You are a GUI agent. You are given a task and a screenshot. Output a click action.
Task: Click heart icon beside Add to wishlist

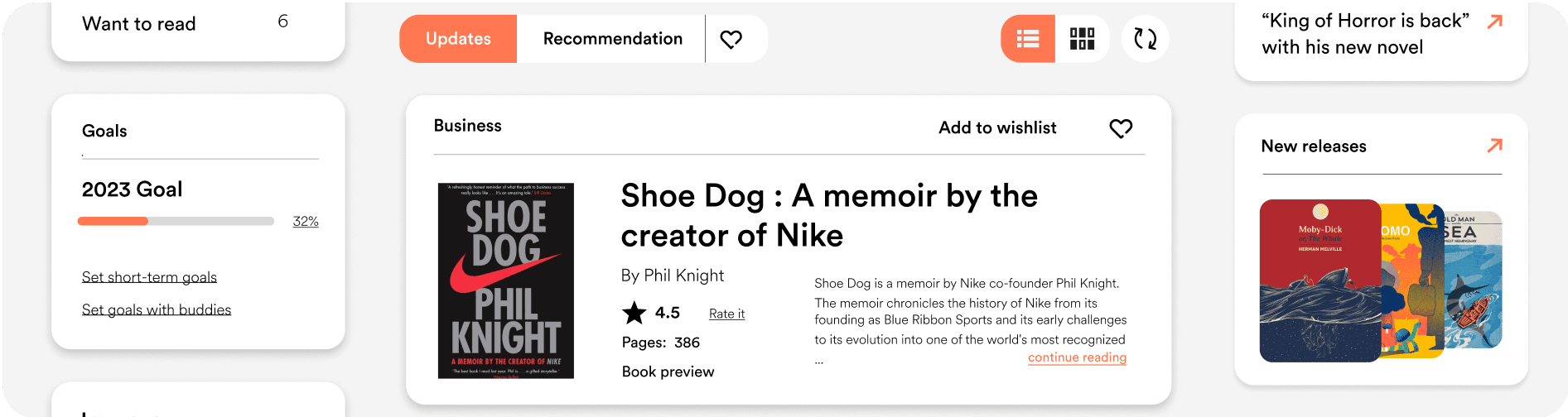click(1121, 128)
